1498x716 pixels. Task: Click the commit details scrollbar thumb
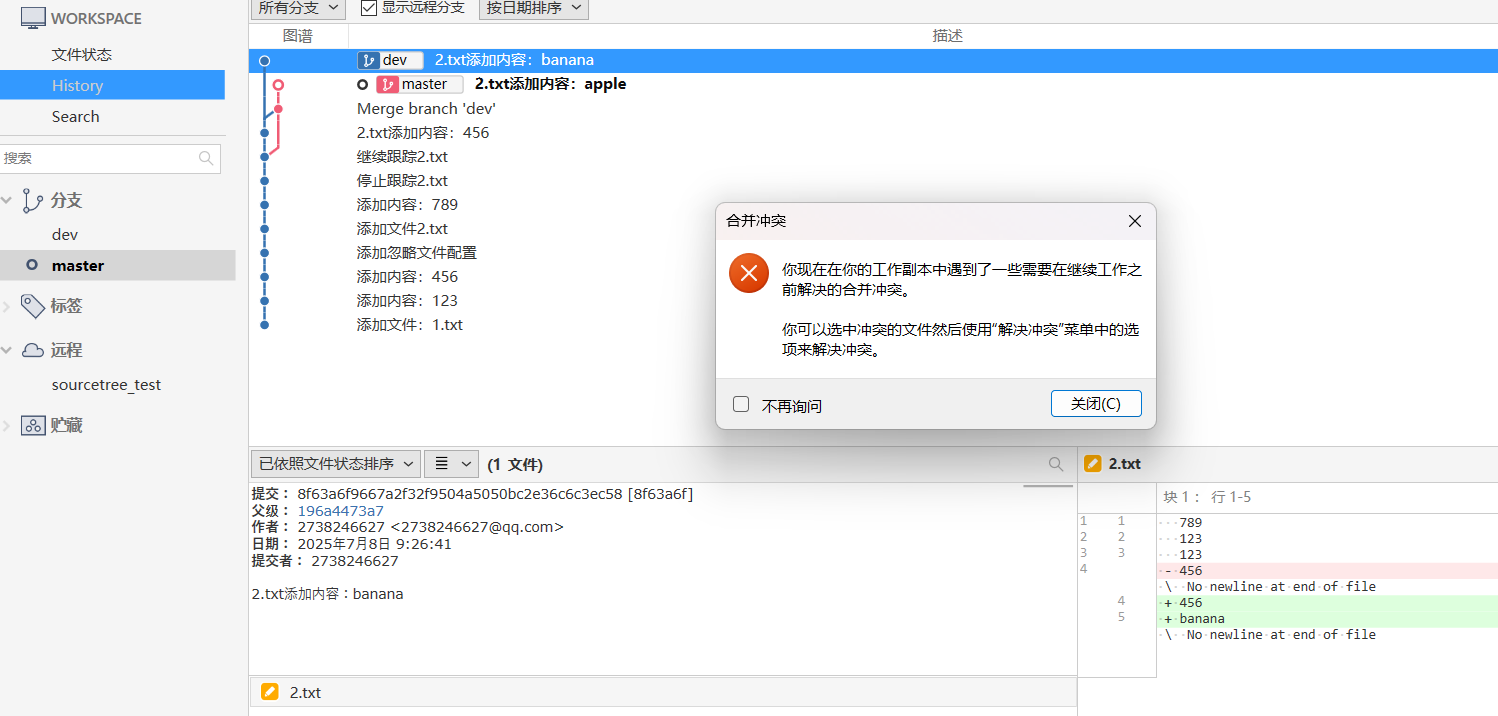(1047, 486)
